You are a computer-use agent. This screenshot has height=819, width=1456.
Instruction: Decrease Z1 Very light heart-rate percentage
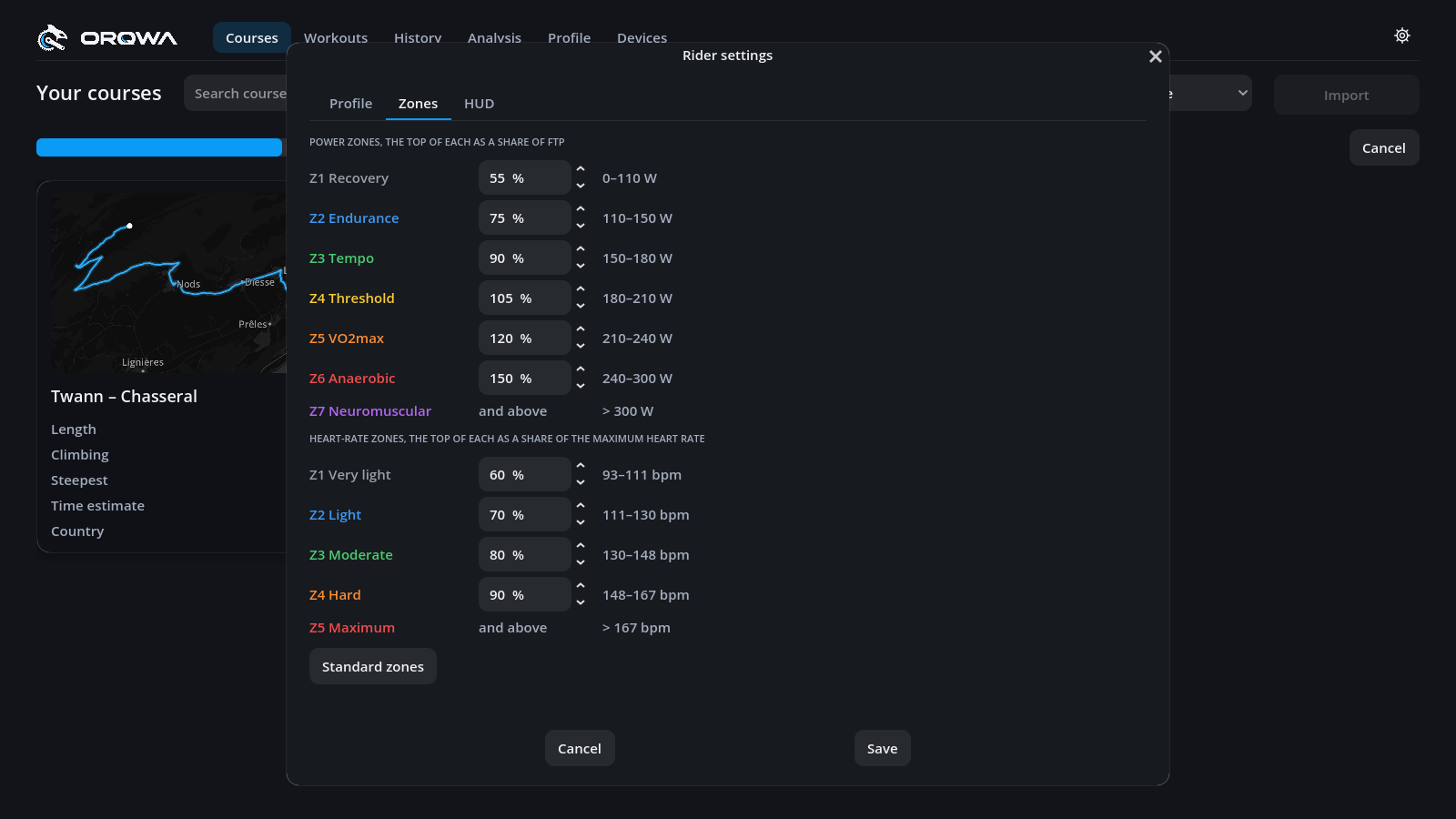click(581, 483)
